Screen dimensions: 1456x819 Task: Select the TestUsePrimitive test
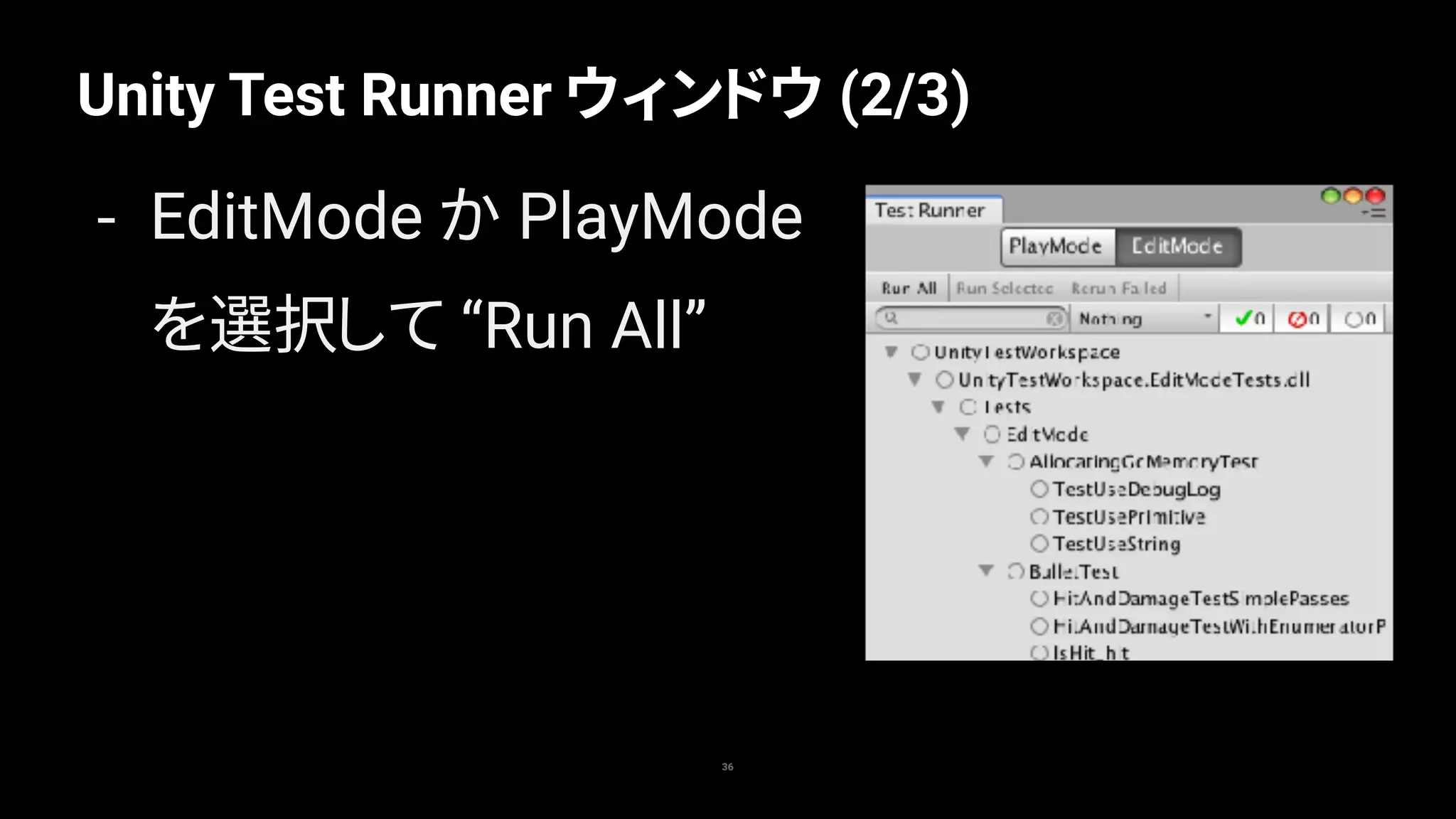[1129, 516]
